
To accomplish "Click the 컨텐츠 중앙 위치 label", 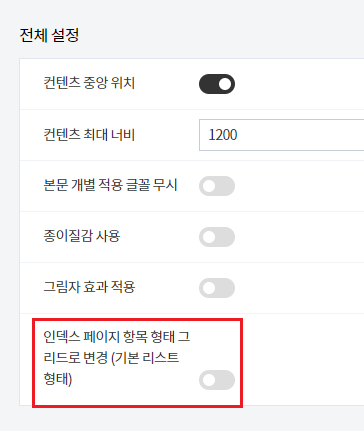I will click(89, 83).
